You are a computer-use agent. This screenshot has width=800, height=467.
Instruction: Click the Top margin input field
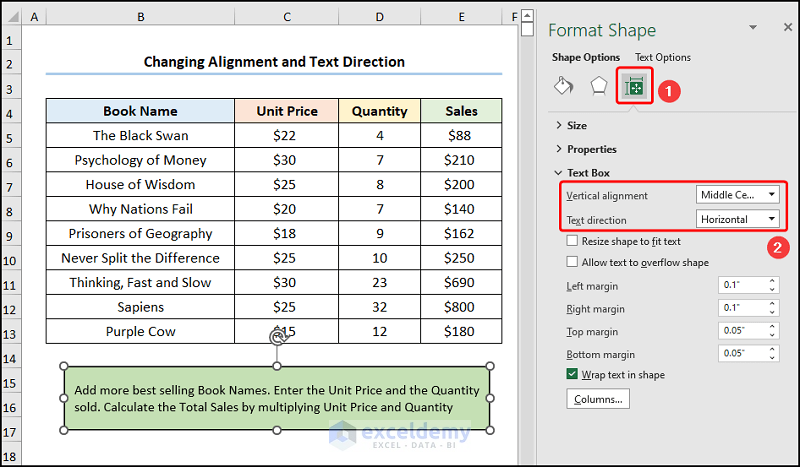point(742,330)
